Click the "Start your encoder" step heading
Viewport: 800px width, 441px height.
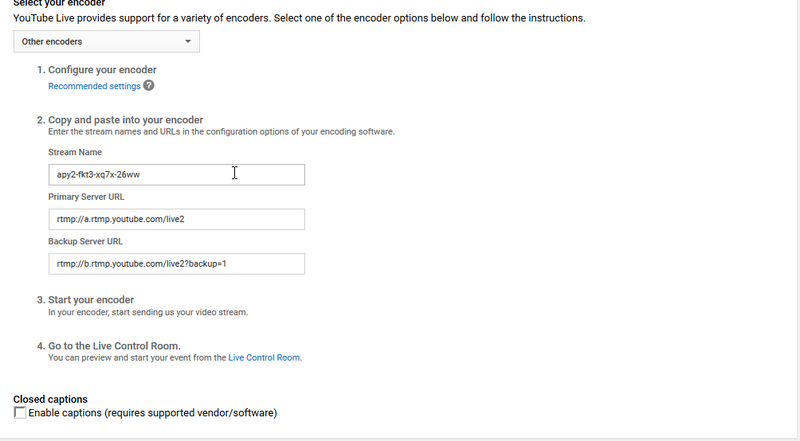coord(91,300)
